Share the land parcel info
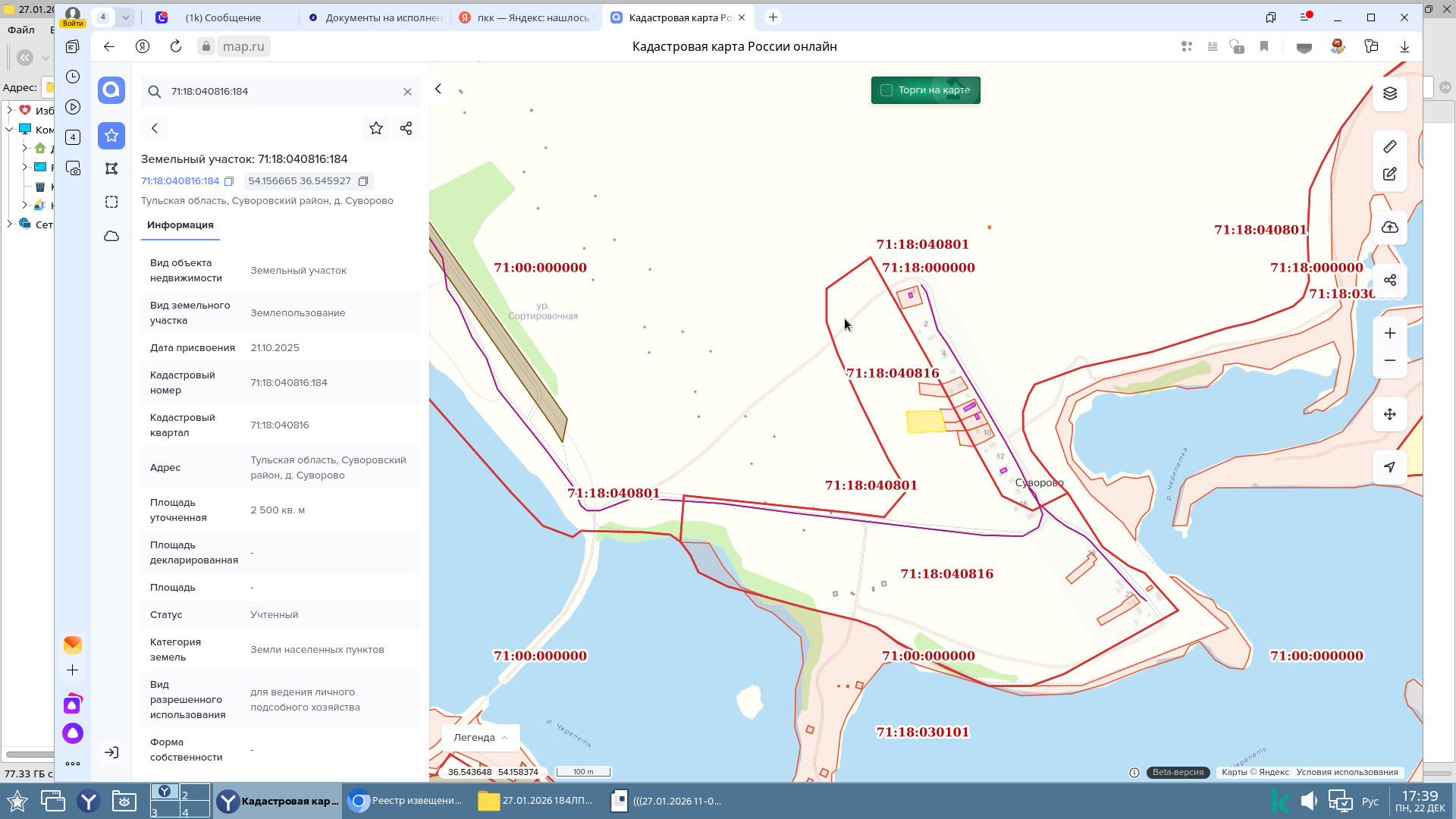 click(x=406, y=128)
